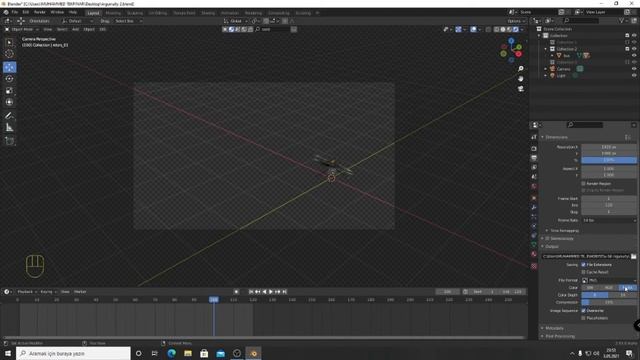Open the Texture properties tab
This screenshot has height=360, width=640.
534,266
